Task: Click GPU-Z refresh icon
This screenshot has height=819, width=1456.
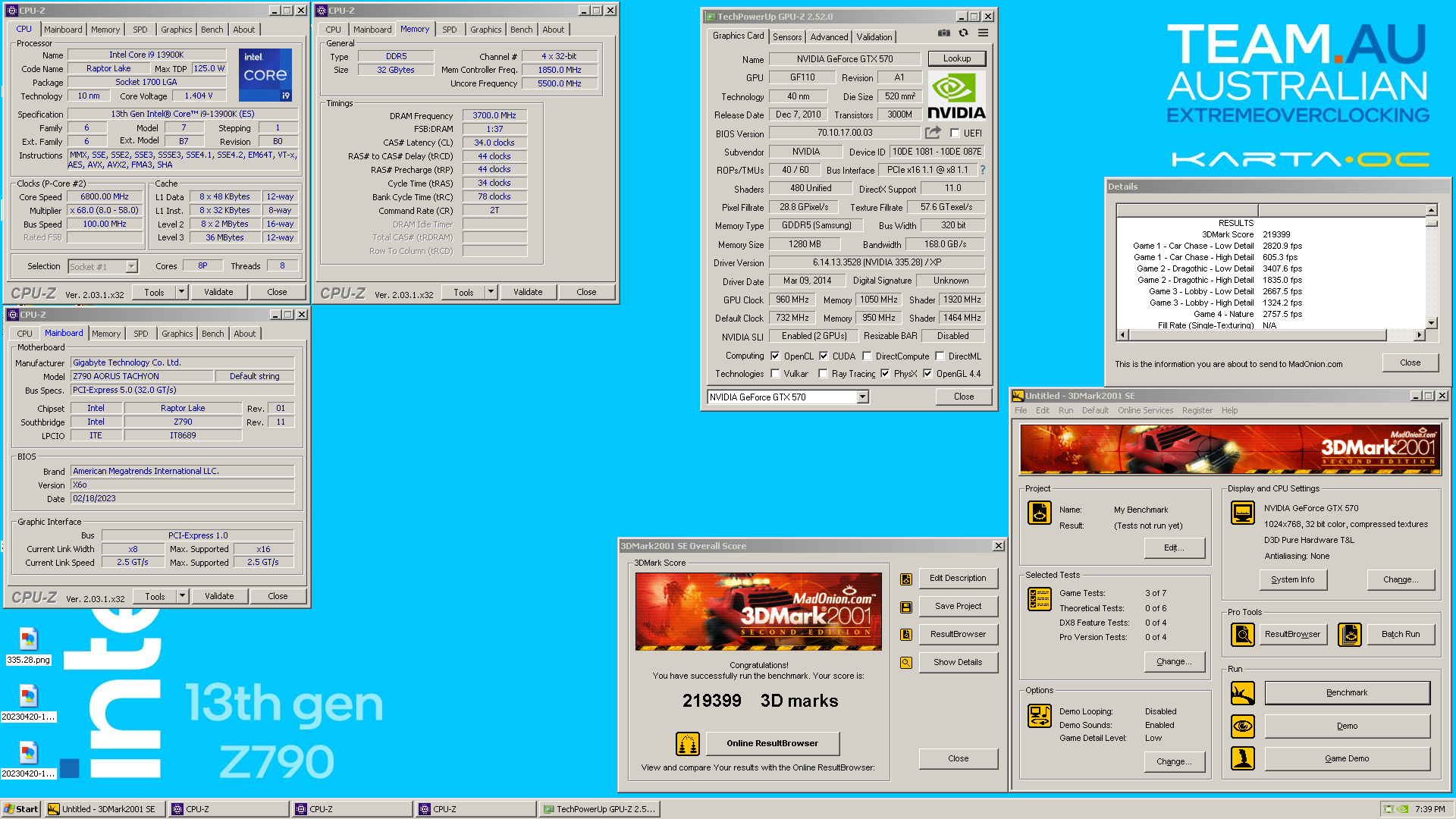Action: tap(963, 33)
